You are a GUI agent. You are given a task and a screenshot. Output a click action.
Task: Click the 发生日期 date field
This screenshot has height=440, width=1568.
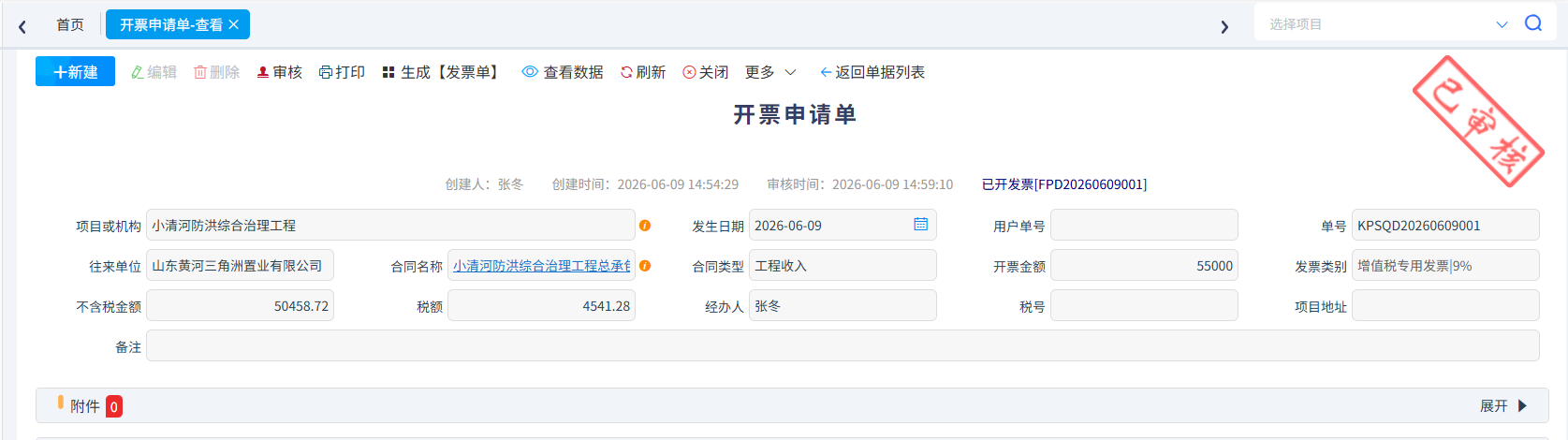(x=843, y=225)
